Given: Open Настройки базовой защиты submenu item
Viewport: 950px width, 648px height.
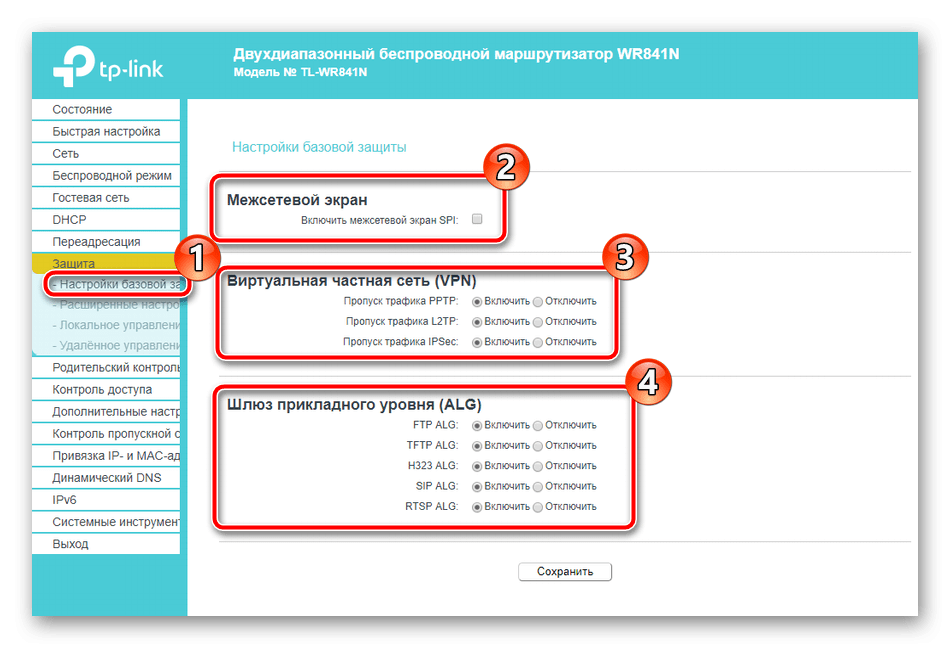Looking at the screenshot, I should coord(118,285).
